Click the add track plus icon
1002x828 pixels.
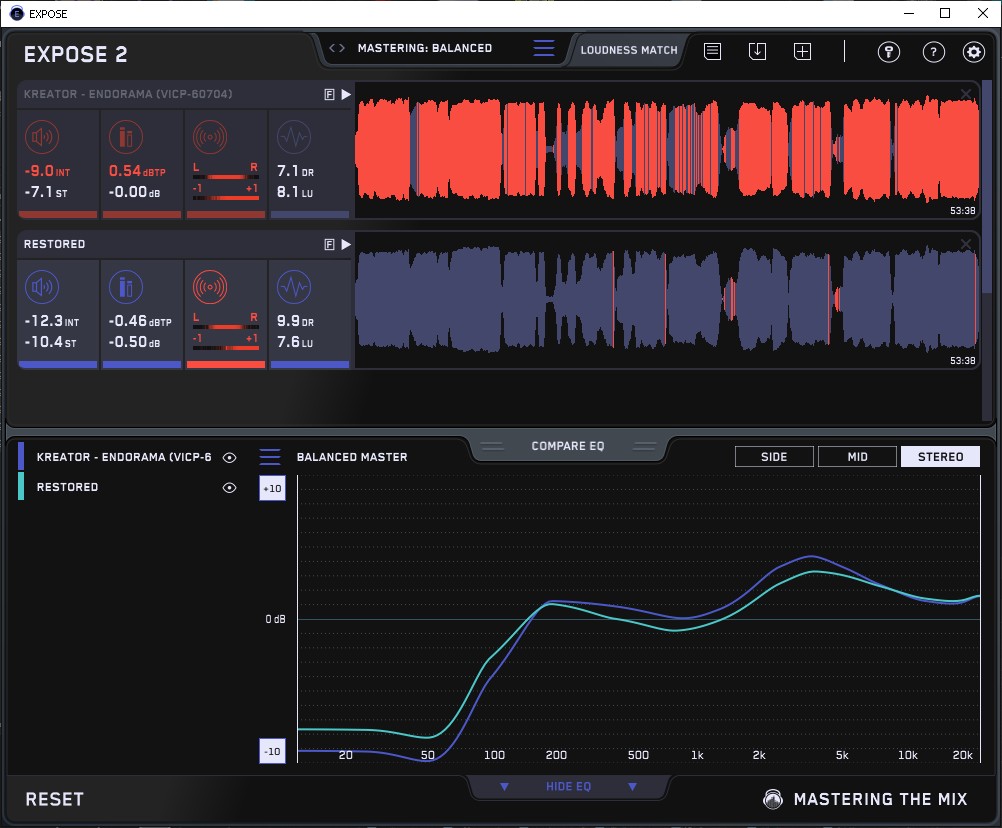pos(802,52)
